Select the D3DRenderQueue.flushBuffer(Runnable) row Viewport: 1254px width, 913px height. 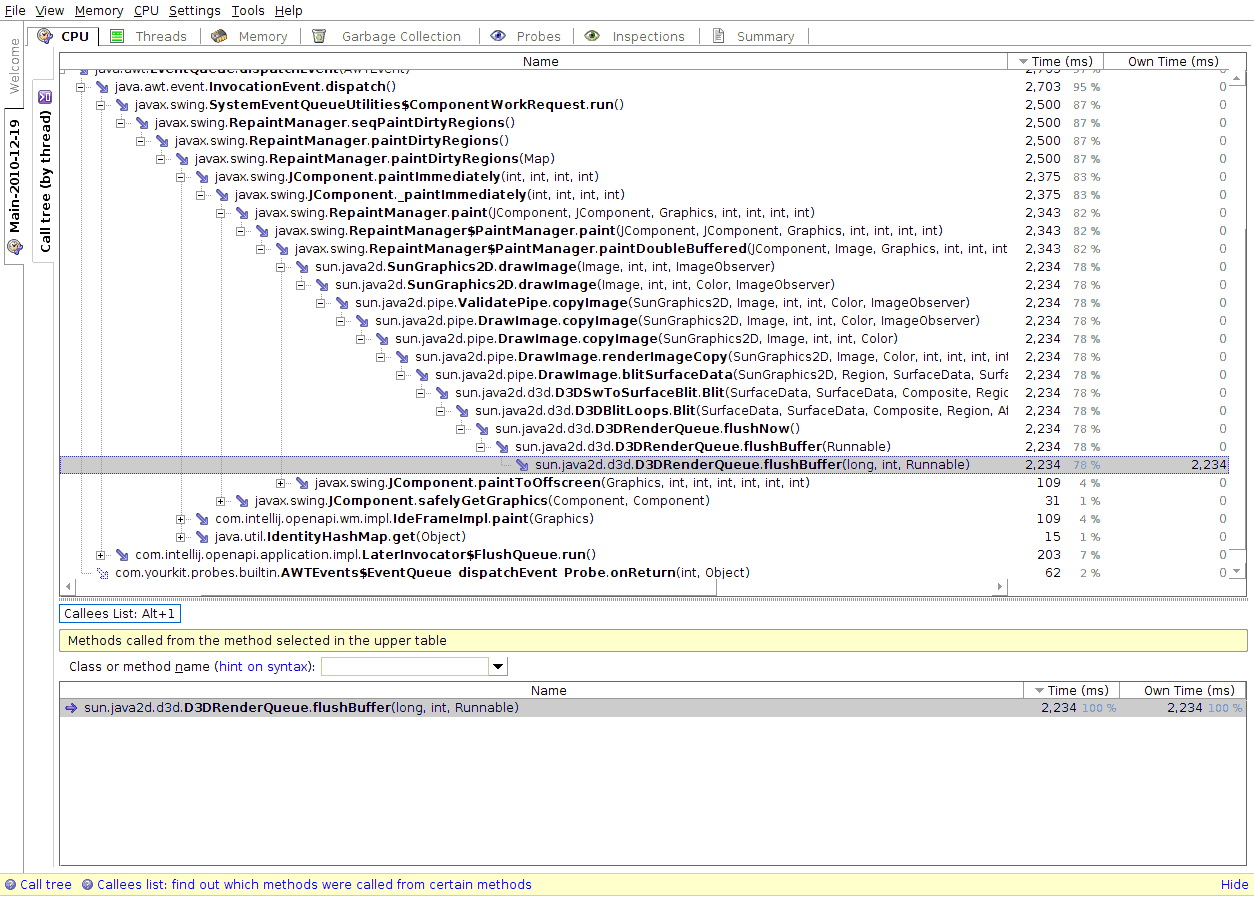pos(643,447)
